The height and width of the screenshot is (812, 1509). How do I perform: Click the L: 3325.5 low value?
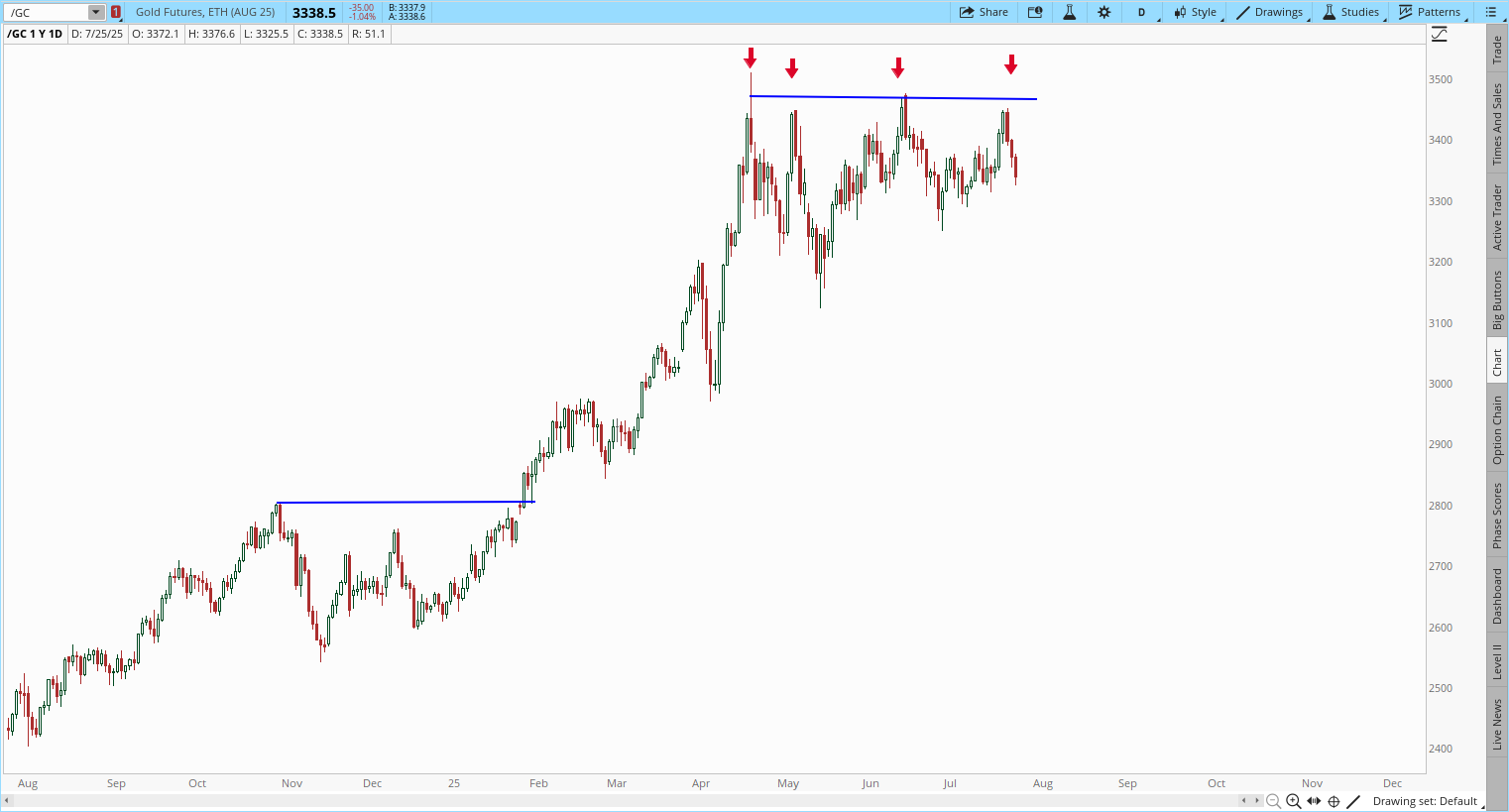[x=266, y=34]
